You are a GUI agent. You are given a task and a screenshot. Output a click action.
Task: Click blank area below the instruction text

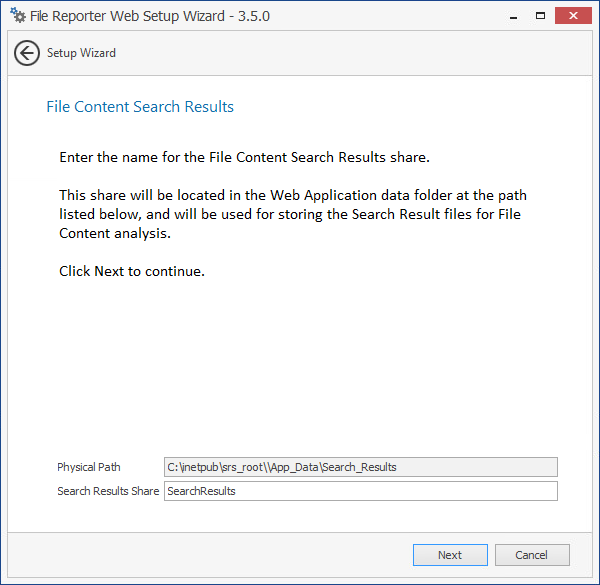tap(300, 370)
